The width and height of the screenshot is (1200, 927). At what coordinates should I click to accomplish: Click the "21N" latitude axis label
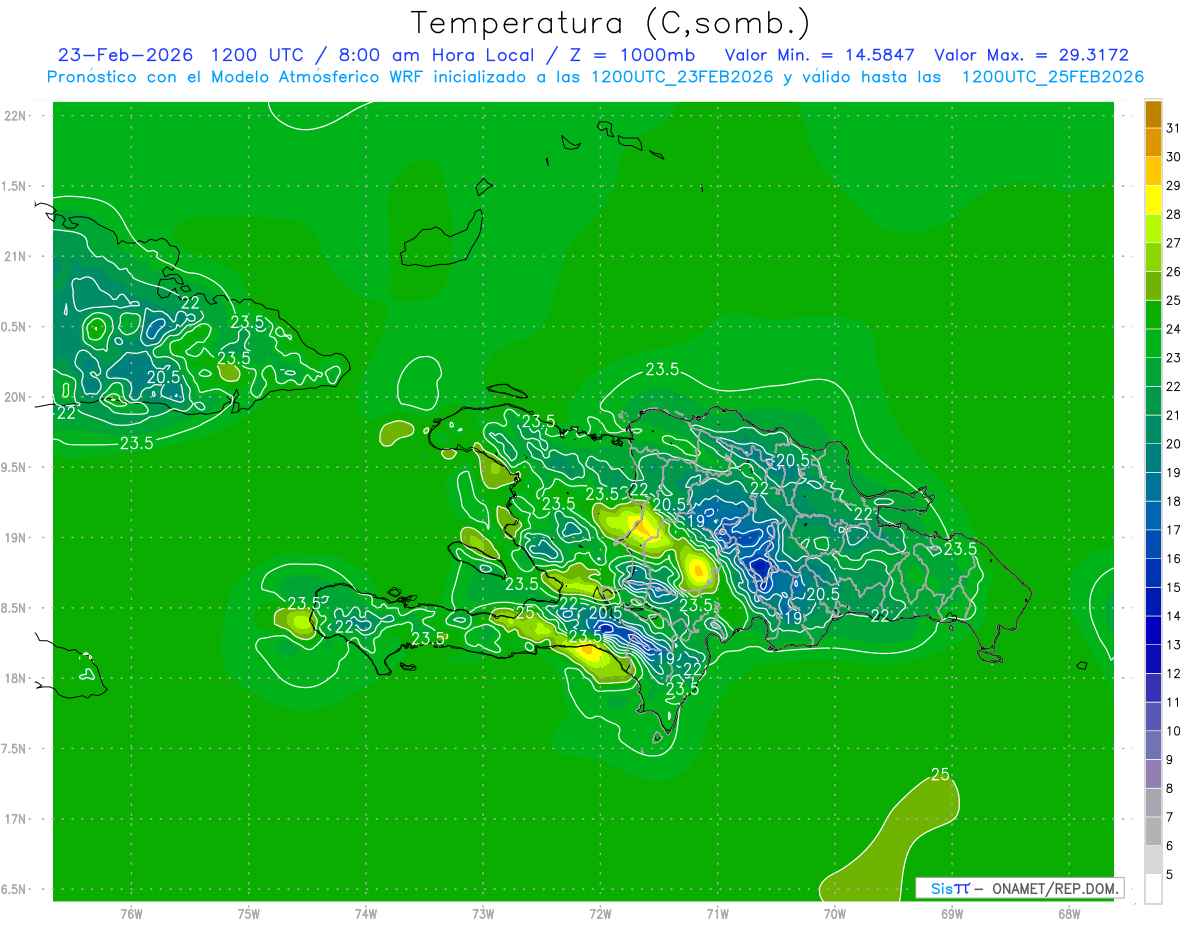coord(16,256)
